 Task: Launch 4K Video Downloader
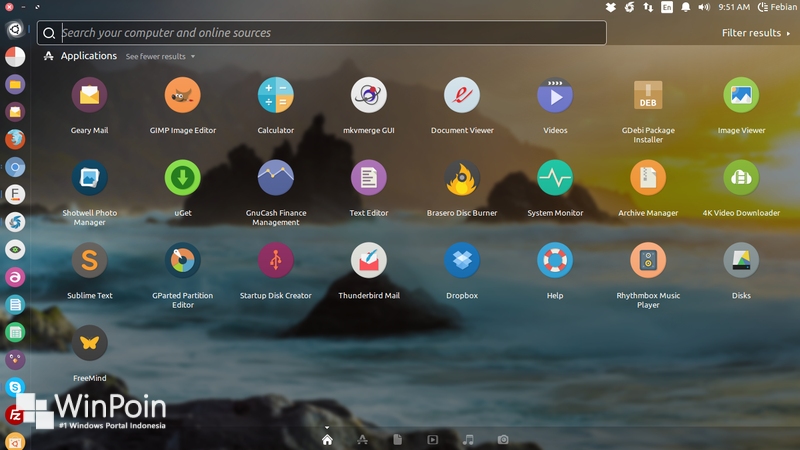point(741,178)
